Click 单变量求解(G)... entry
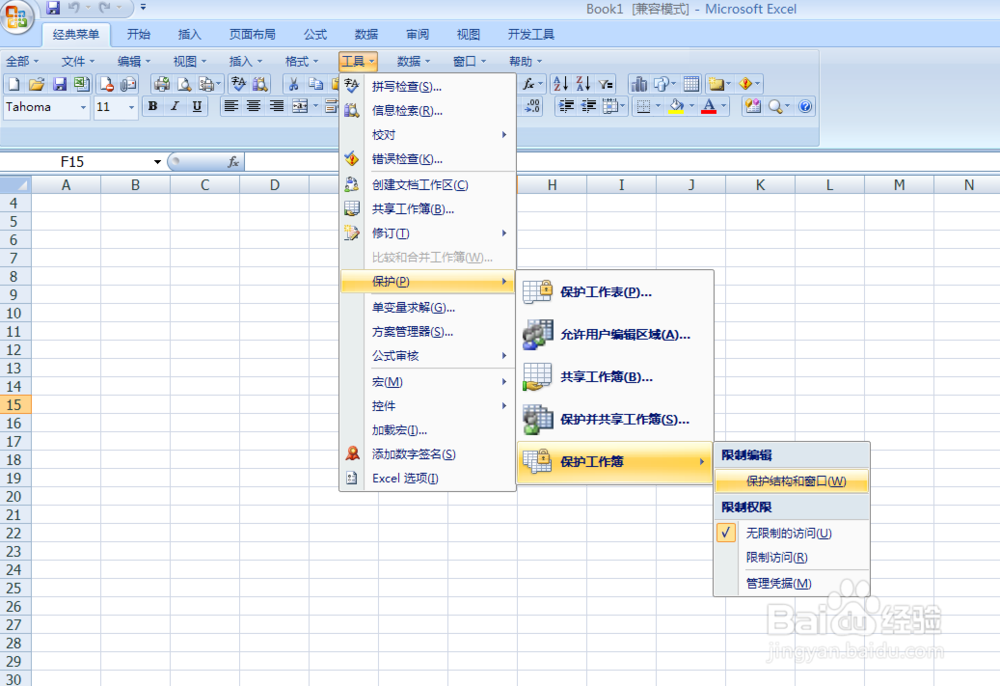1000x686 pixels. [x=427, y=307]
